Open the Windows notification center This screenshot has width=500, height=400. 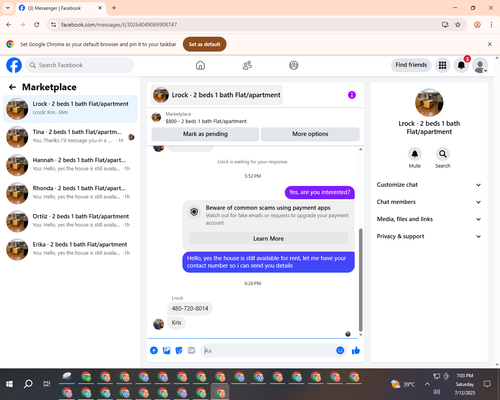tap(487, 384)
